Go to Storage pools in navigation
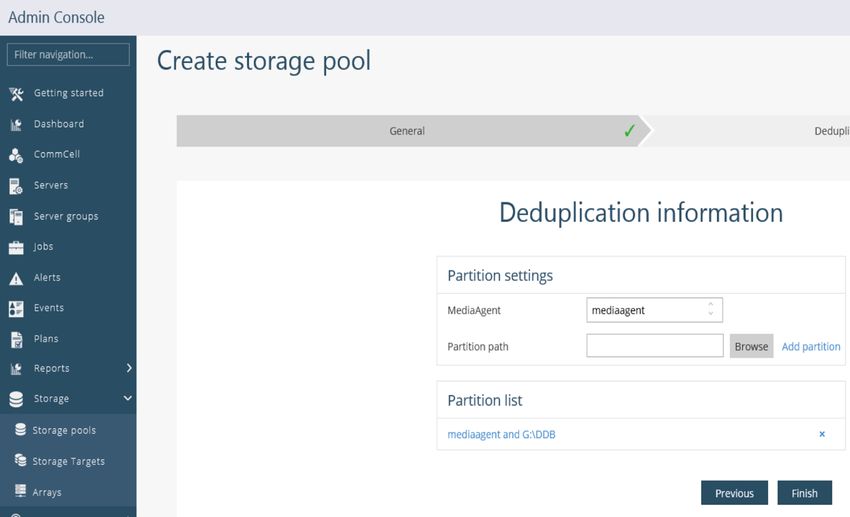Viewport: 850px width, 517px height. [64, 430]
